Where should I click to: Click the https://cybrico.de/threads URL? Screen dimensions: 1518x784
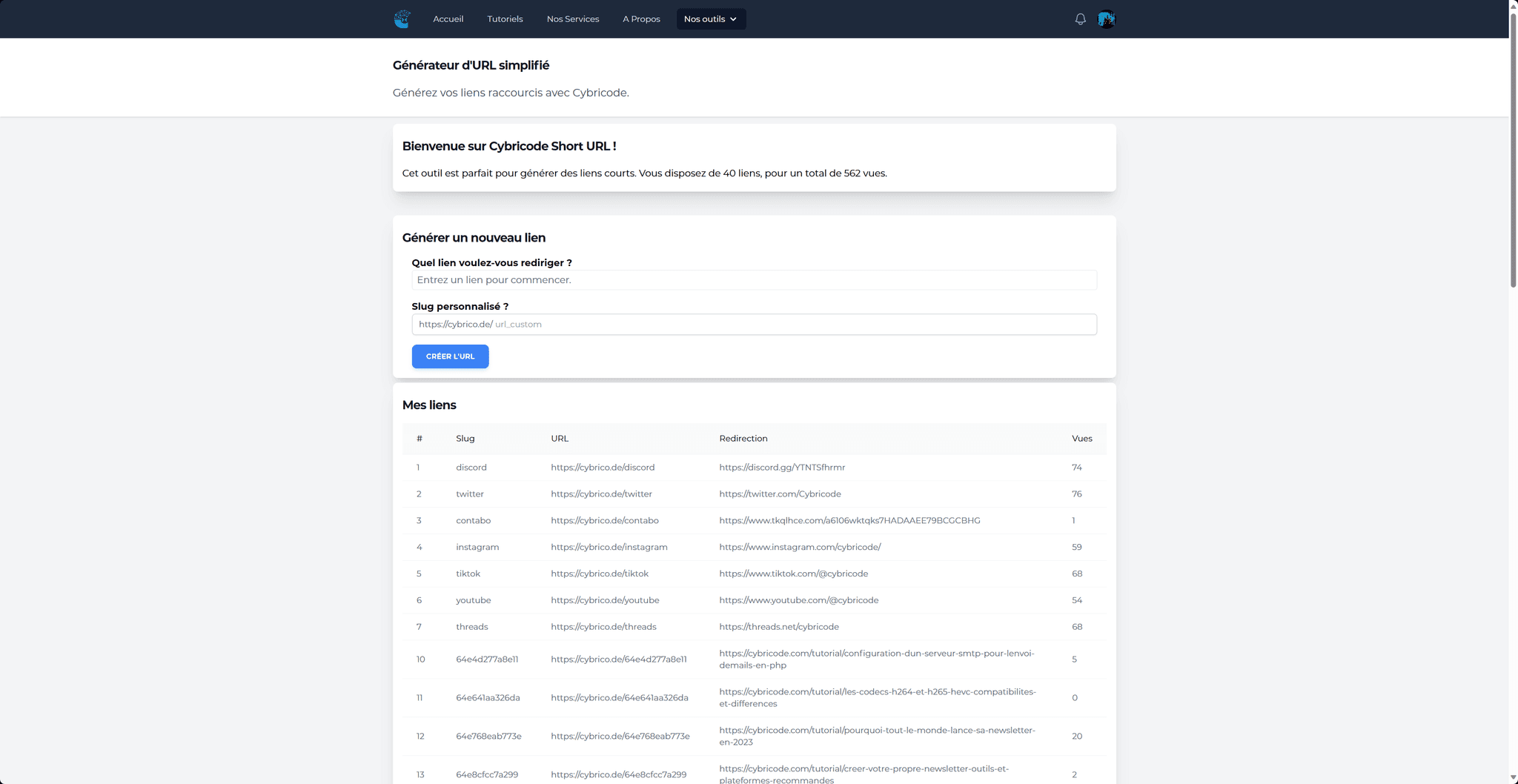tap(603, 627)
